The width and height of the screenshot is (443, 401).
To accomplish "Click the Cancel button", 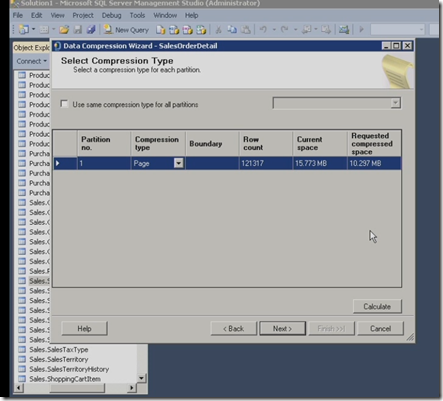I will 380,329.
